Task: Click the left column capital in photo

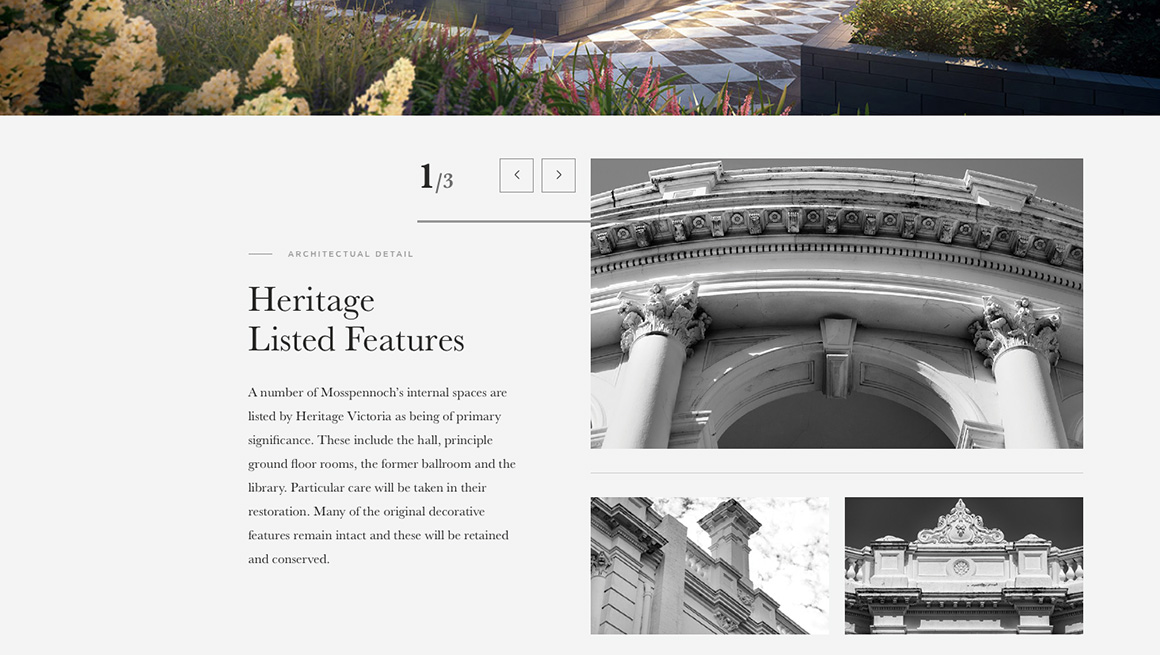Action: click(x=661, y=315)
